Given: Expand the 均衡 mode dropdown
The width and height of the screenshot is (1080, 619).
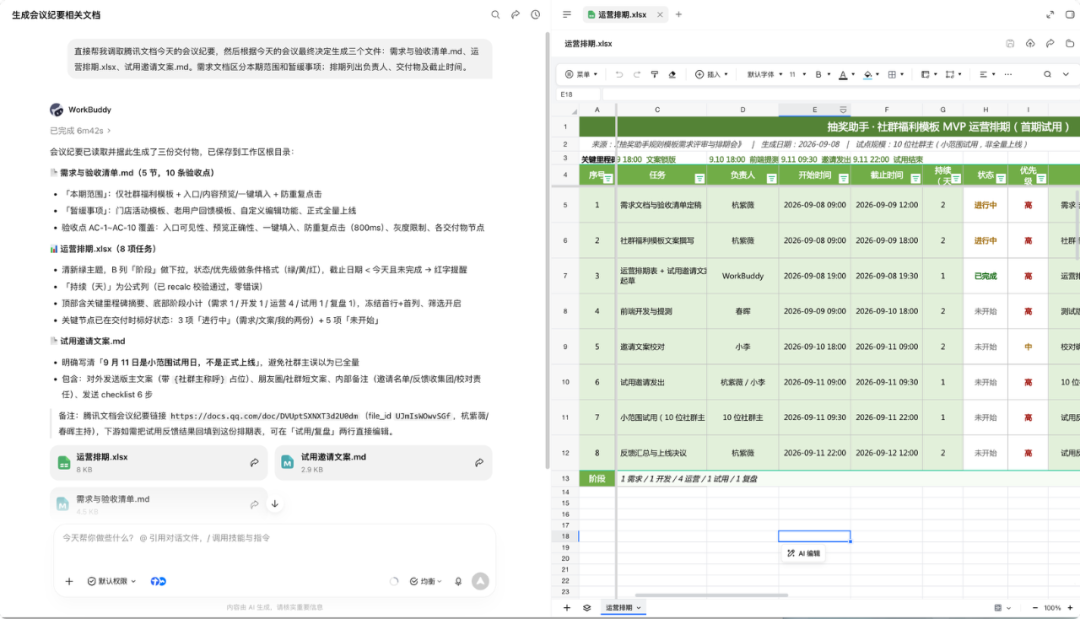Looking at the screenshot, I should pos(426,581).
